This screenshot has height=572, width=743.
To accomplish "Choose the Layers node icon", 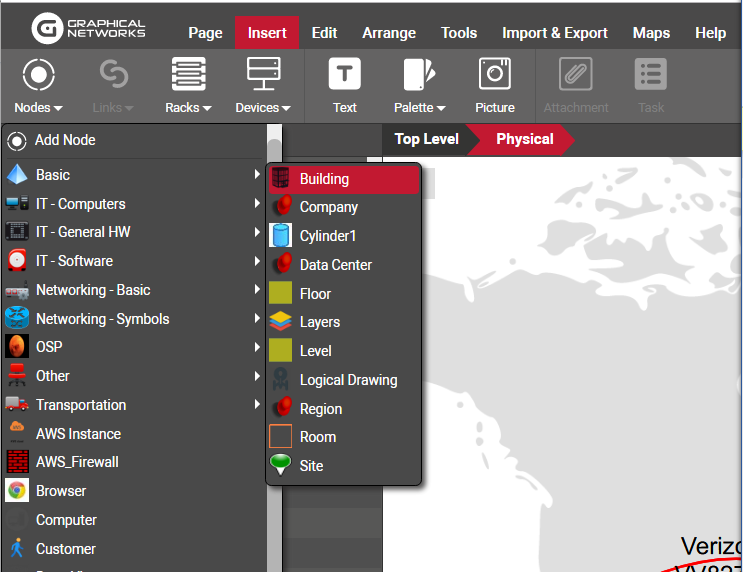I will pyautogui.click(x=281, y=322).
